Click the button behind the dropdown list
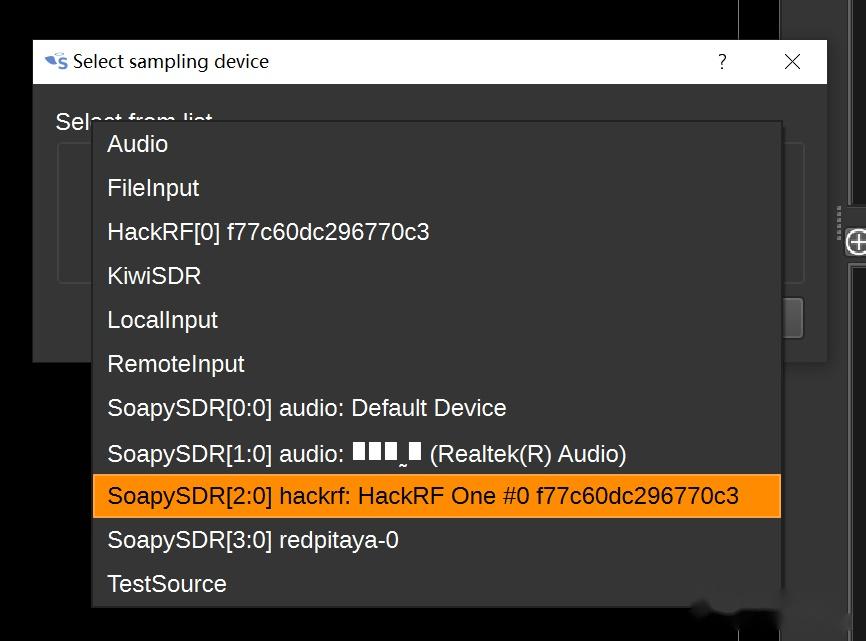 (795, 317)
